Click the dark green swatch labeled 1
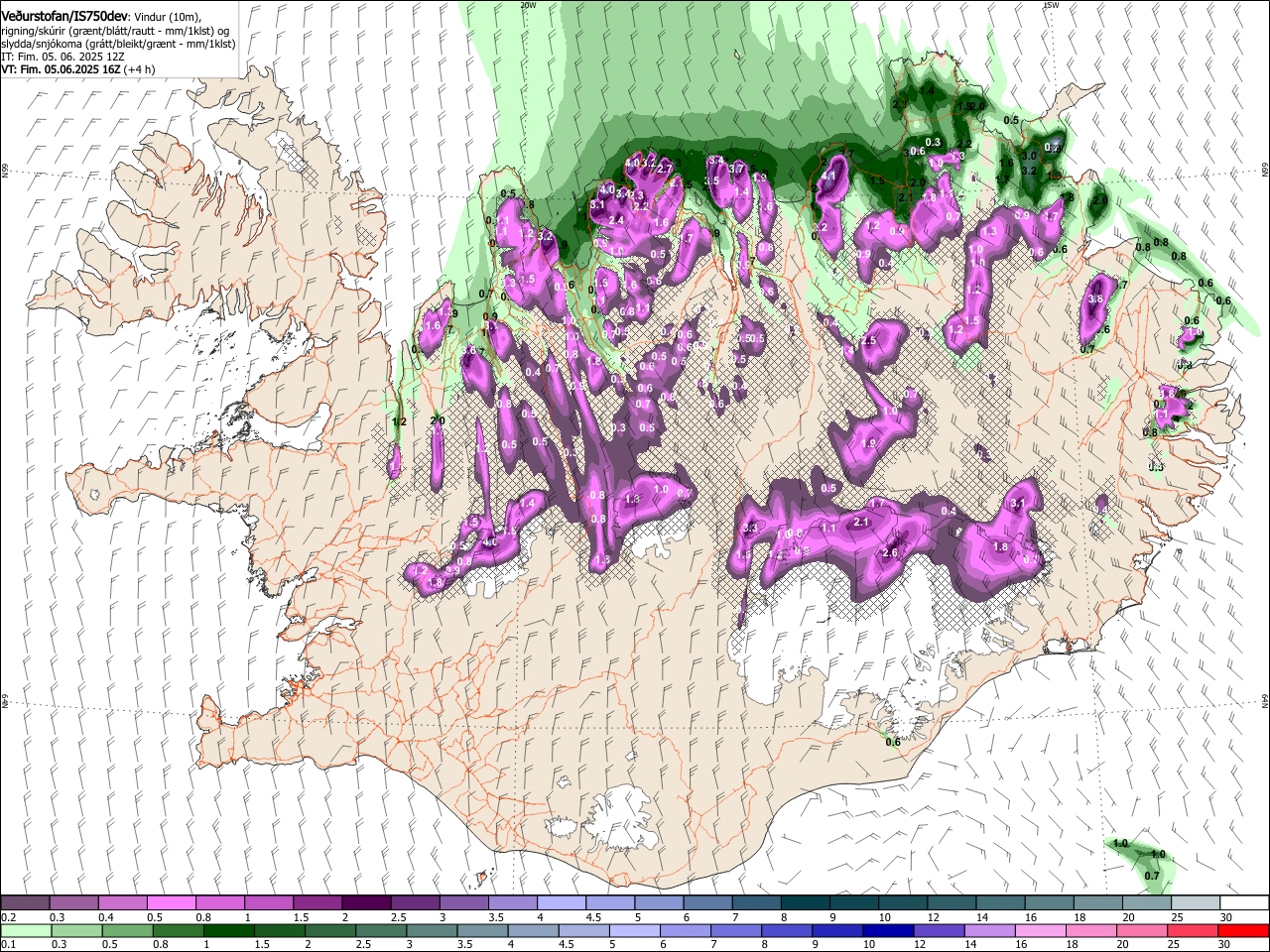Screen dimensions: 1270x952 point(228,930)
